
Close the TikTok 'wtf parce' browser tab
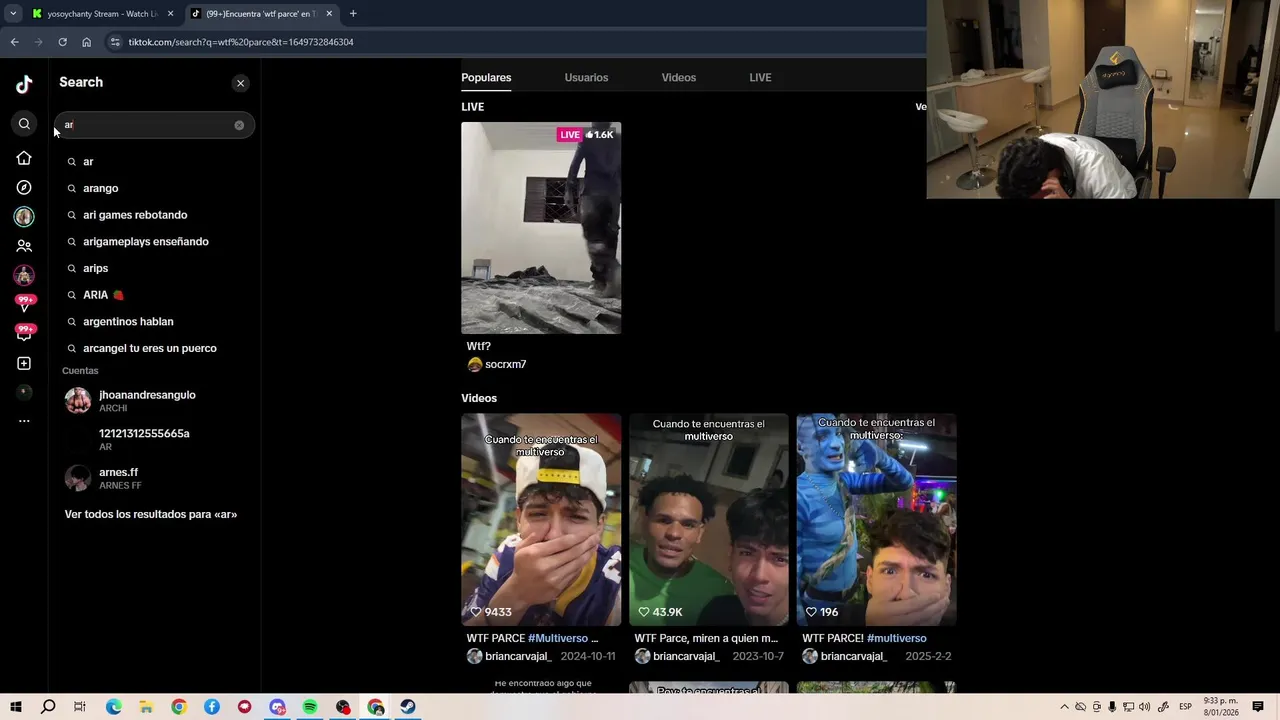(329, 14)
